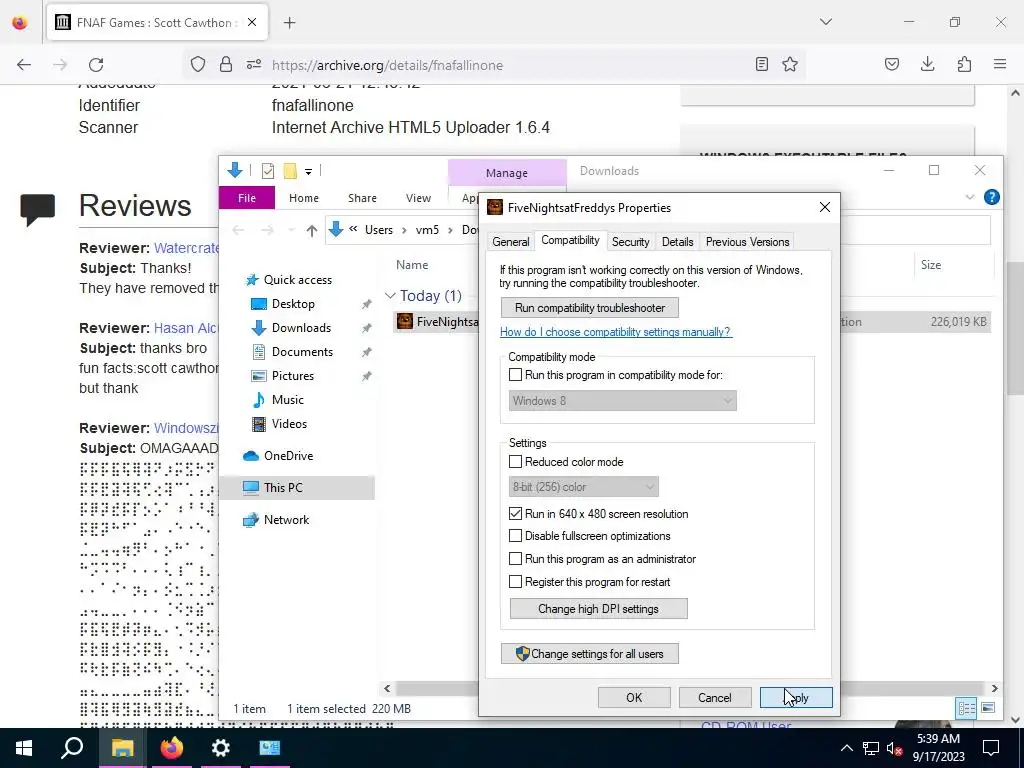Open Documents in Explorer sidebar
This screenshot has height=768, width=1024.
click(302, 352)
